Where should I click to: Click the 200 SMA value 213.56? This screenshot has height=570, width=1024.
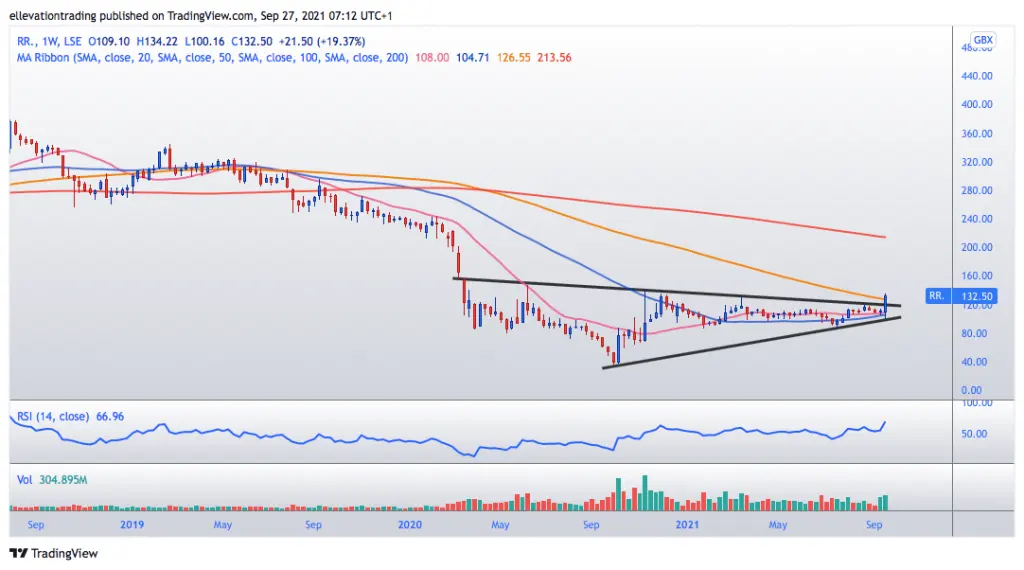click(x=554, y=57)
